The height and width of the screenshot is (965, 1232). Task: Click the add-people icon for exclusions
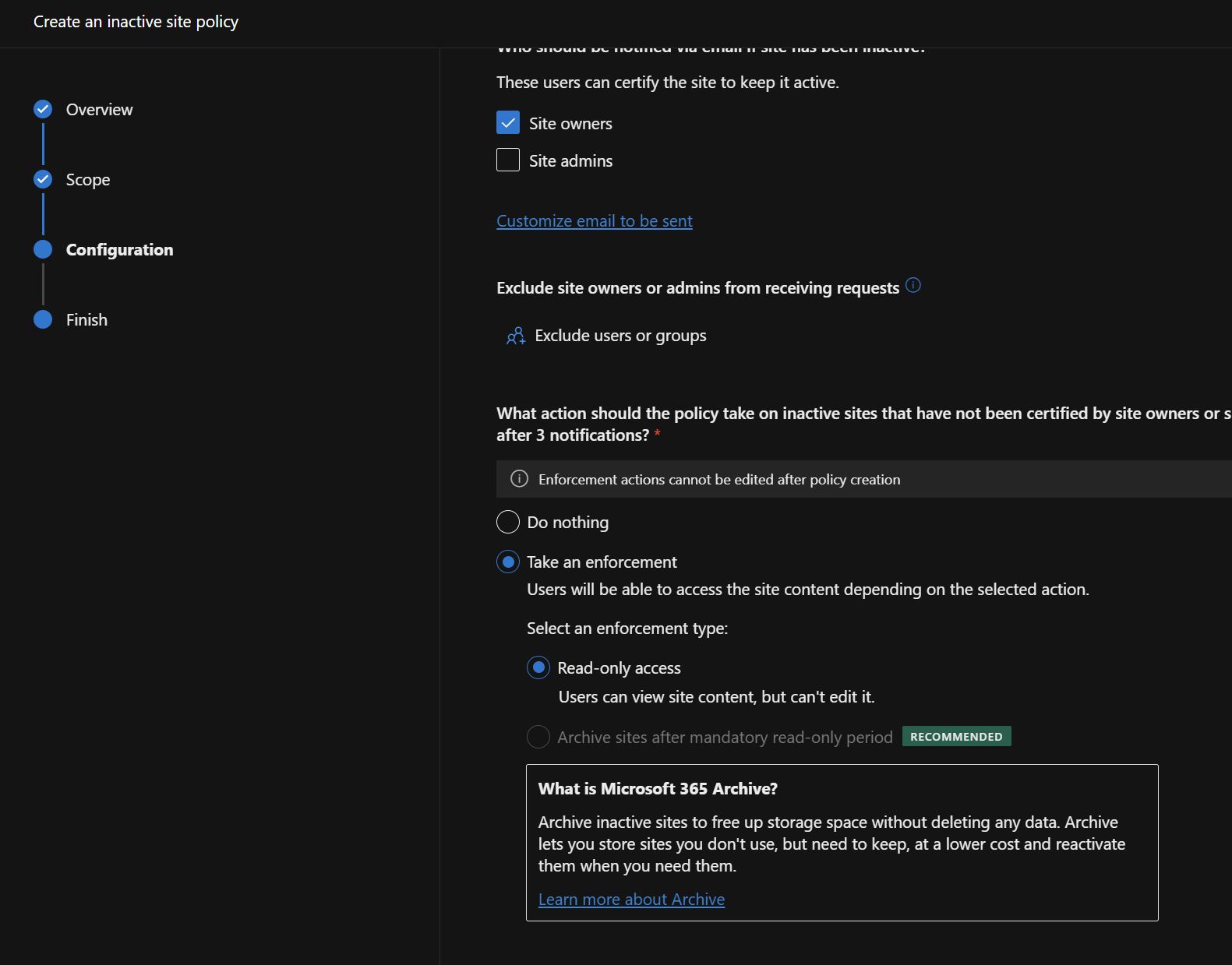pyautogui.click(x=516, y=336)
